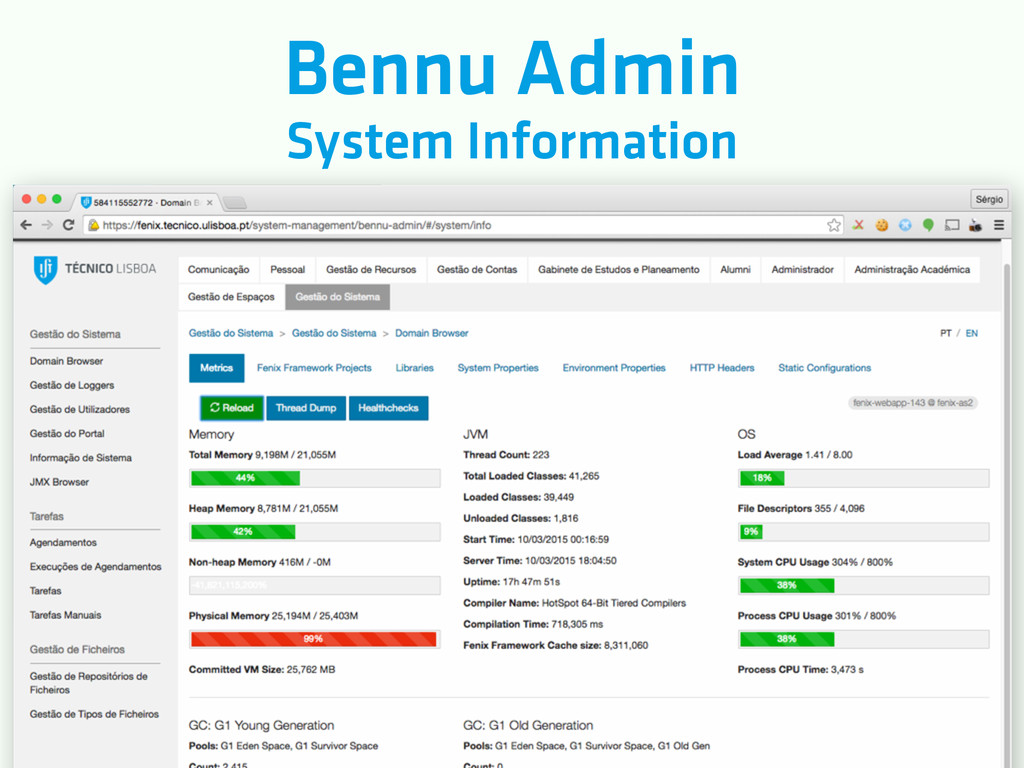Click the site security padlock icon
The width and height of the screenshot is (1024, 768).
coord(93,225)
